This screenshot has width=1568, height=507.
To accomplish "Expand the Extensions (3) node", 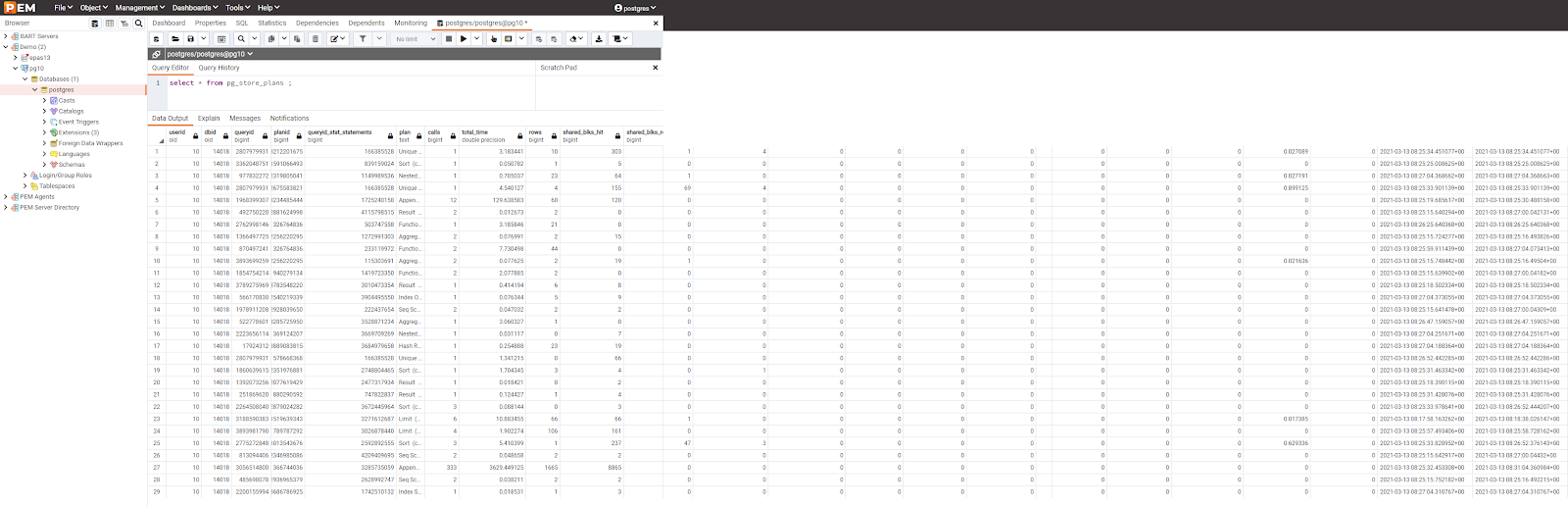I will 44,132.
